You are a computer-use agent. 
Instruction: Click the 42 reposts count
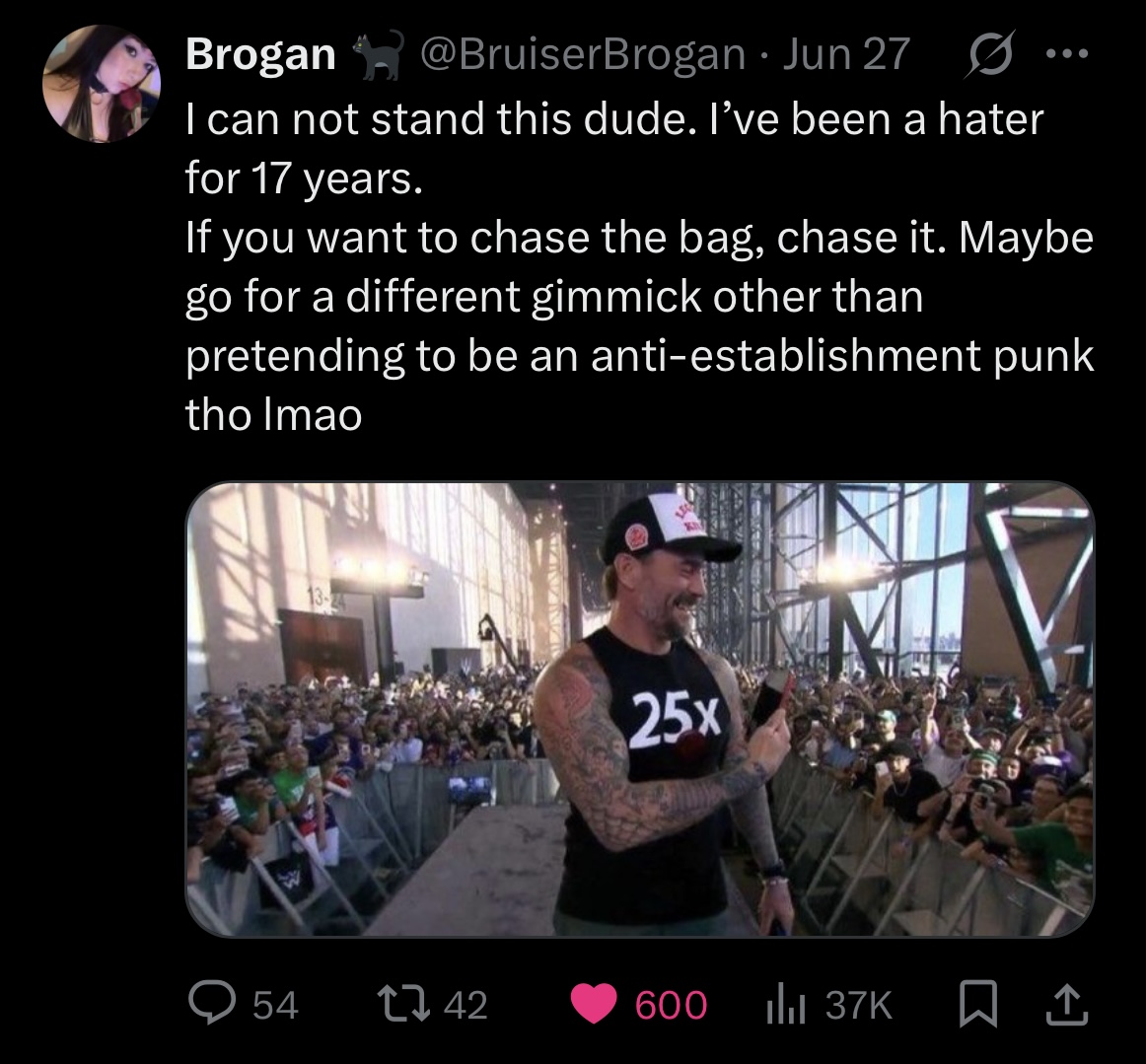[x=466, y=1005]
